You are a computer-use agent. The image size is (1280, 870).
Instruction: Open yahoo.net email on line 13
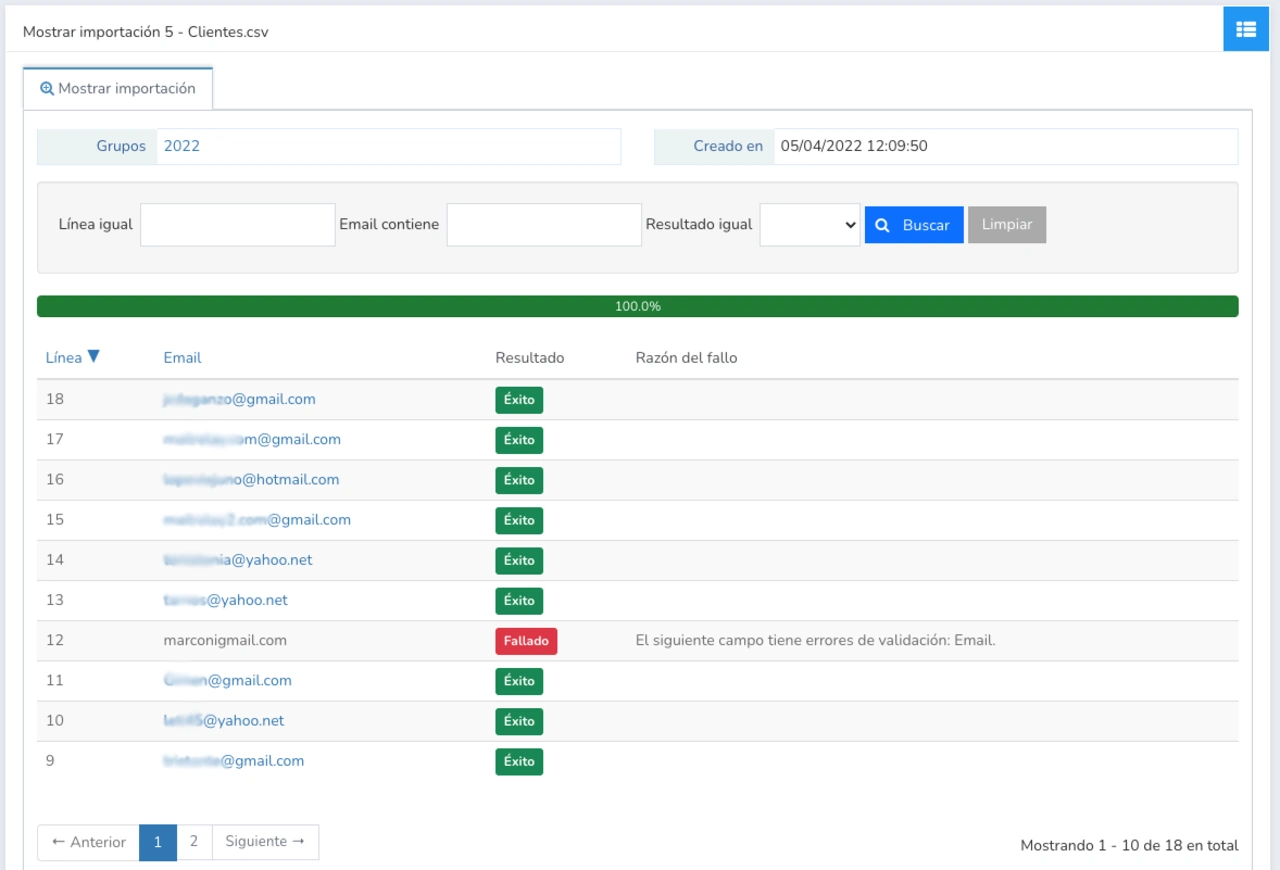point(225,600)
